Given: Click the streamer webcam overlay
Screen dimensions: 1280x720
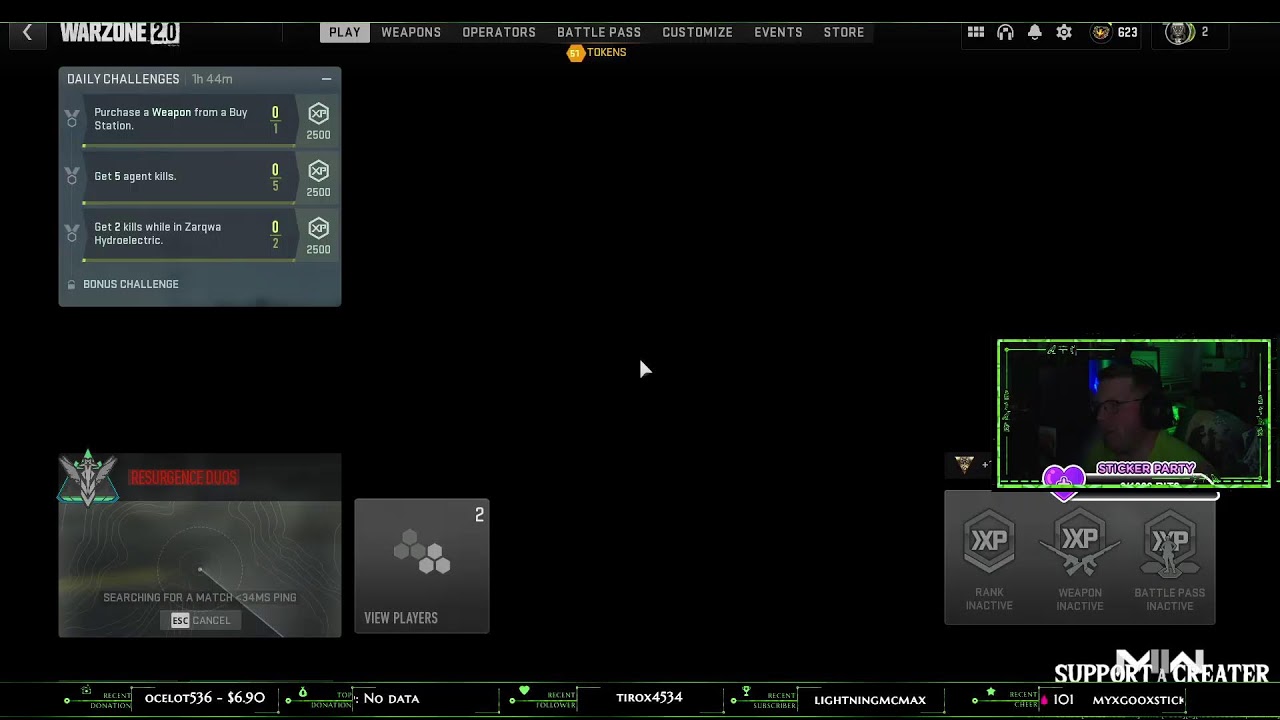Looking at the screenshot, I should pyautogui.click(x=1134, y=413).
